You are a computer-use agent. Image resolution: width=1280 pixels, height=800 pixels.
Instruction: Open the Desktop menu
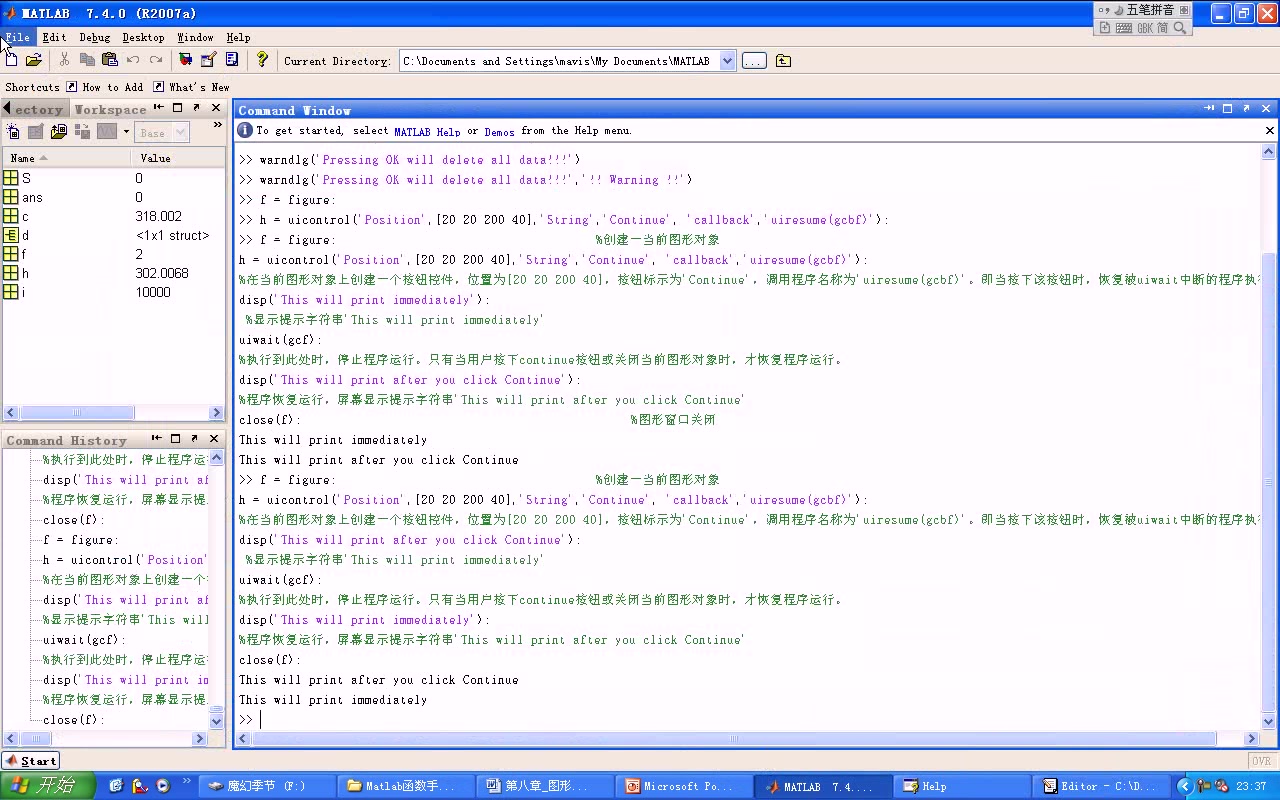tap(143, 37)
